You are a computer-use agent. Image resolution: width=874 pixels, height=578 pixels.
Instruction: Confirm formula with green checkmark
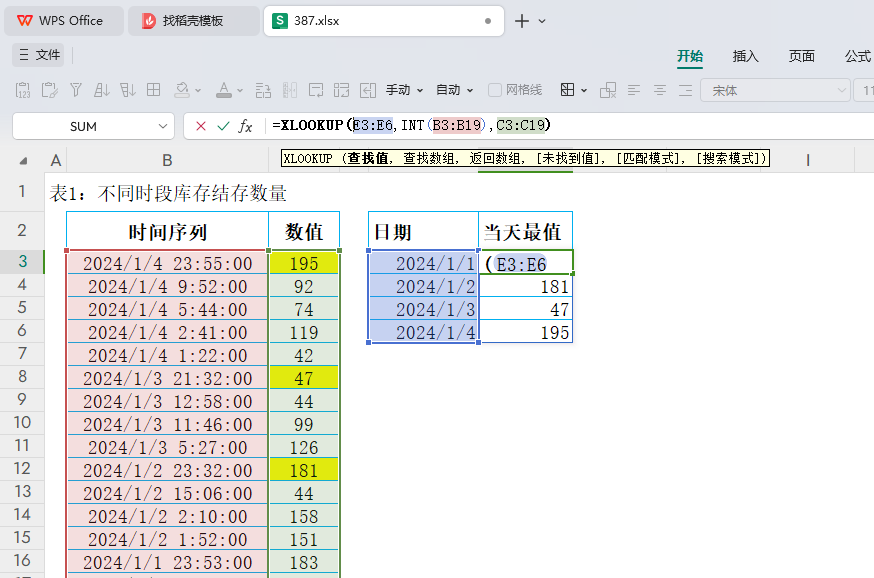[223, 127]
